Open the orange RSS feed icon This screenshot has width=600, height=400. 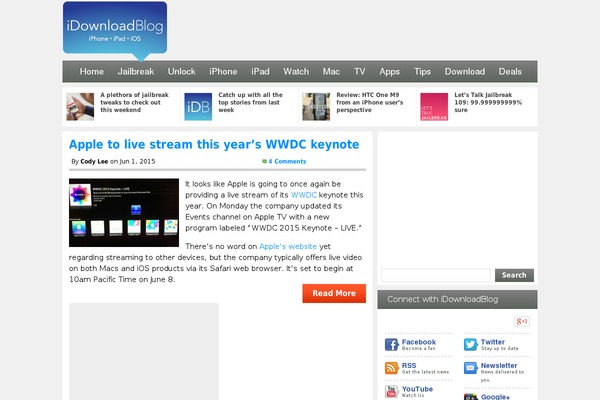pyautogui.click(x=391, y=368)
